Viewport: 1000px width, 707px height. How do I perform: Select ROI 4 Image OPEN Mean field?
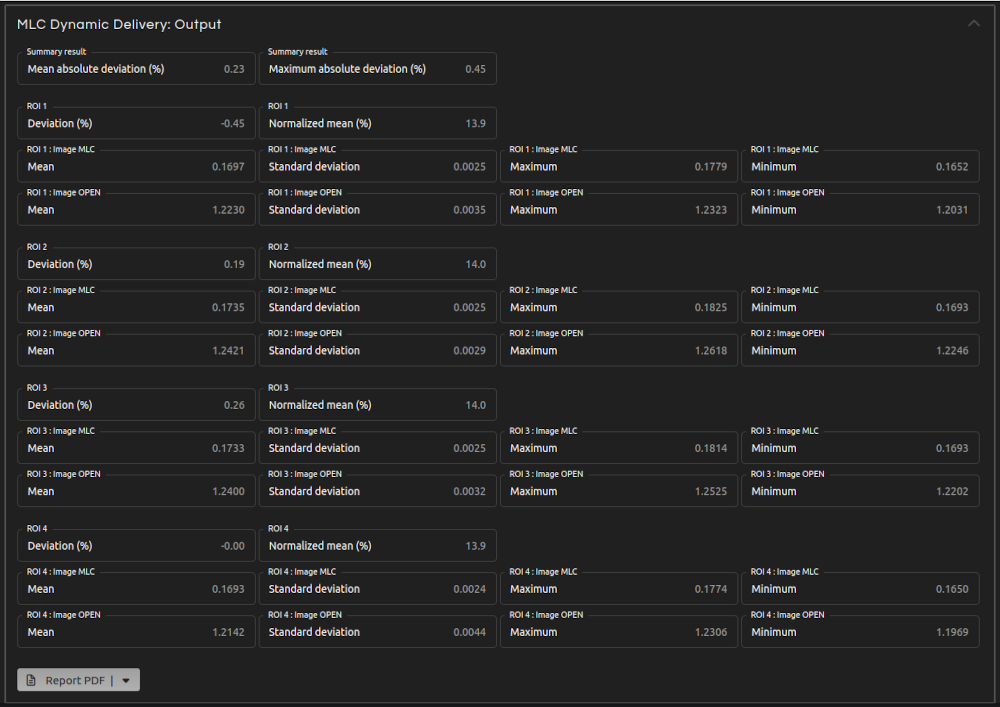136,632
